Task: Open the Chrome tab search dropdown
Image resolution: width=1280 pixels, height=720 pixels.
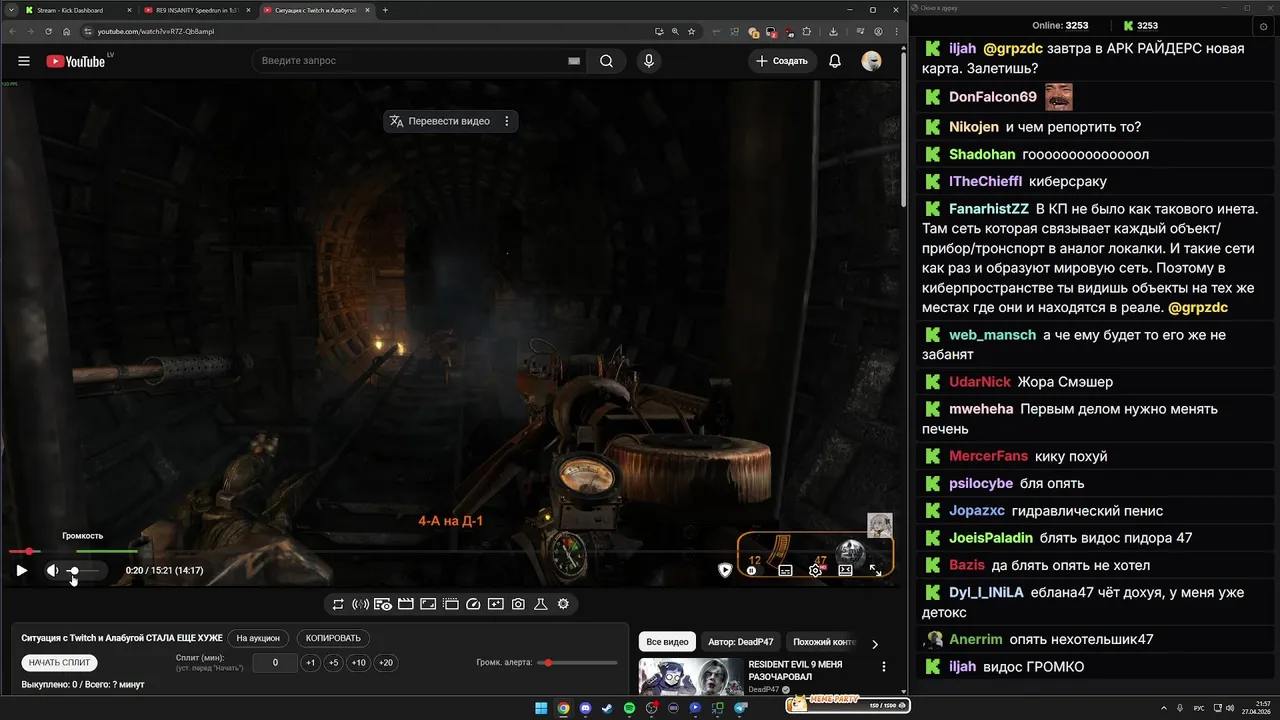Action: pyautogui.click(x=9, y=10)
